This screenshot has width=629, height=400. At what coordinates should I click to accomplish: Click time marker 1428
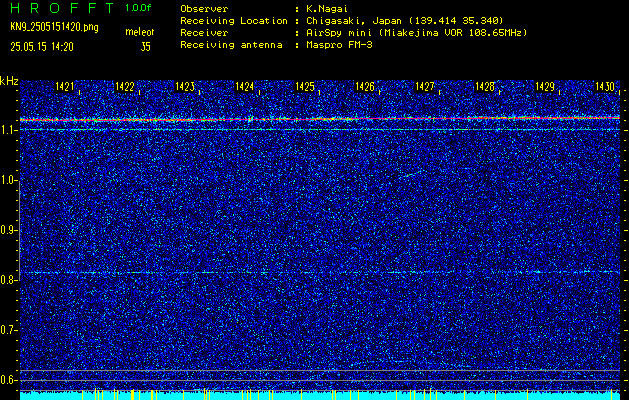coord(485,87)
